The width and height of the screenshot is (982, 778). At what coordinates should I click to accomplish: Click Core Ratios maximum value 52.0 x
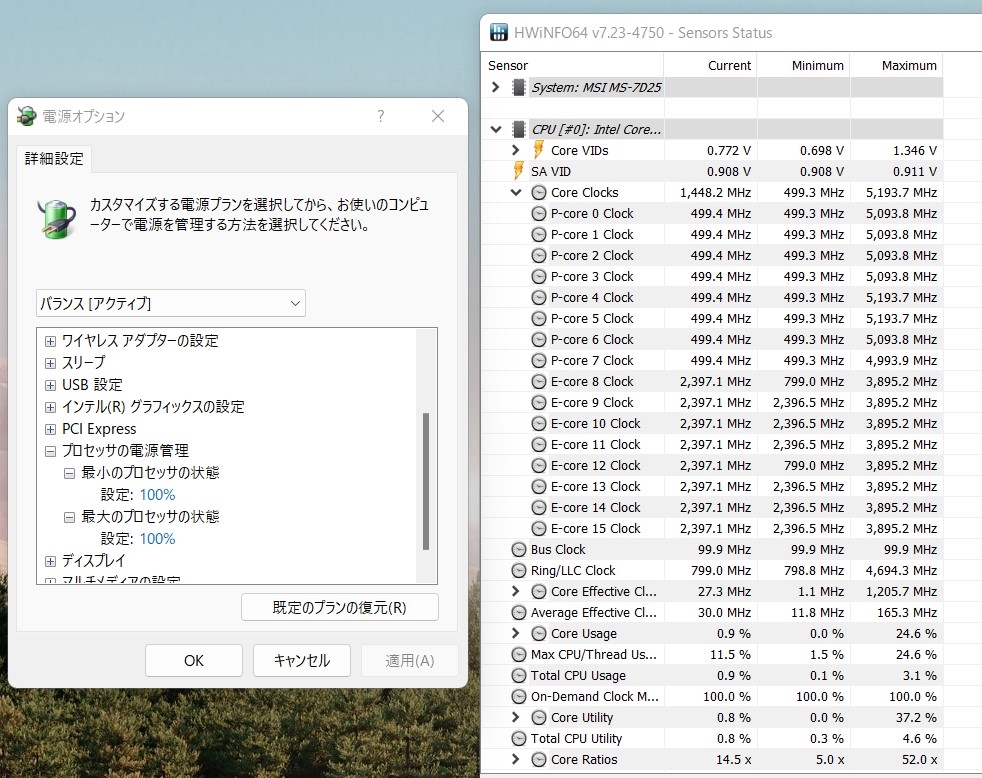(x=919, y=759)
